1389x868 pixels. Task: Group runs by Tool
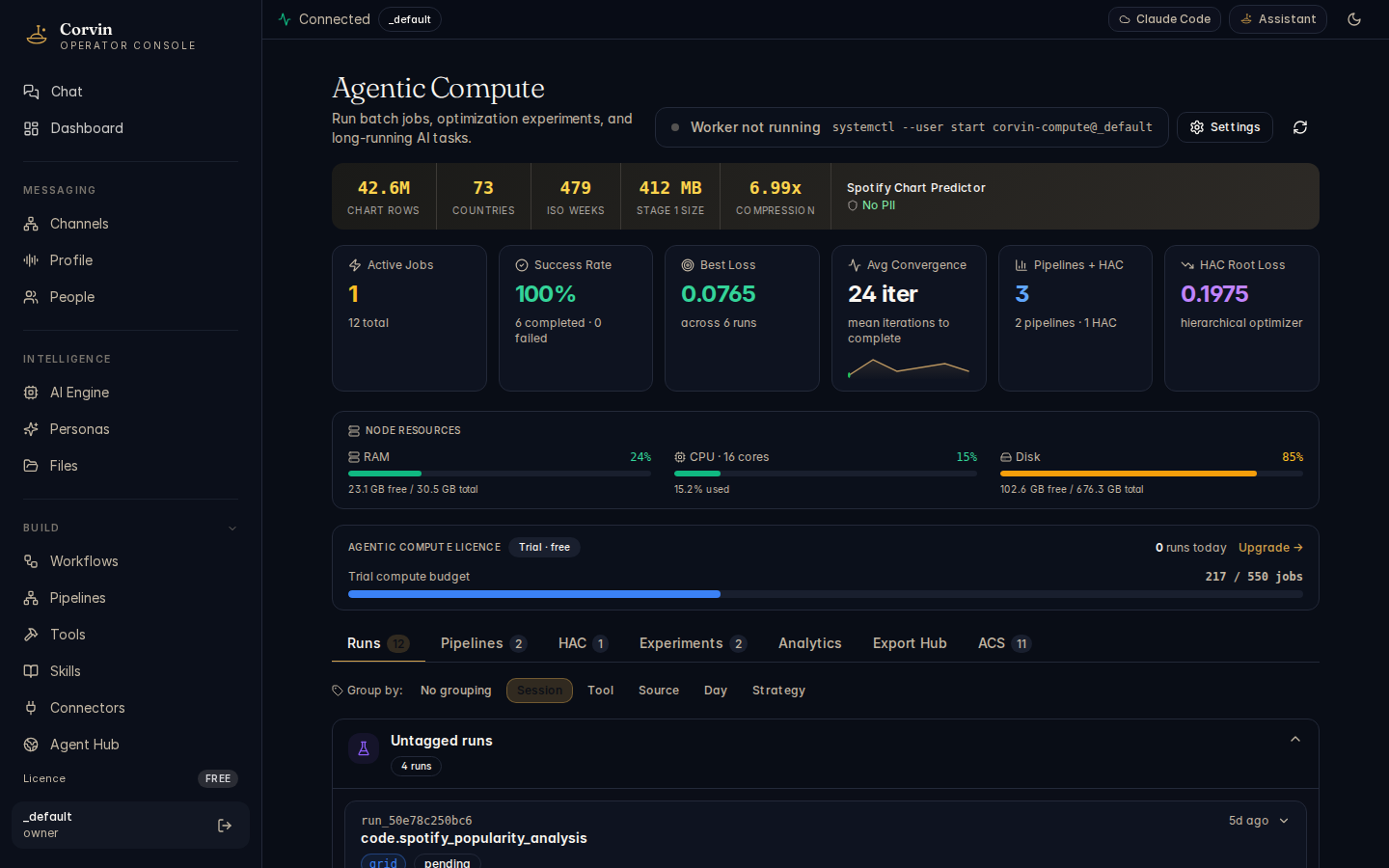[x=601, y=691]
